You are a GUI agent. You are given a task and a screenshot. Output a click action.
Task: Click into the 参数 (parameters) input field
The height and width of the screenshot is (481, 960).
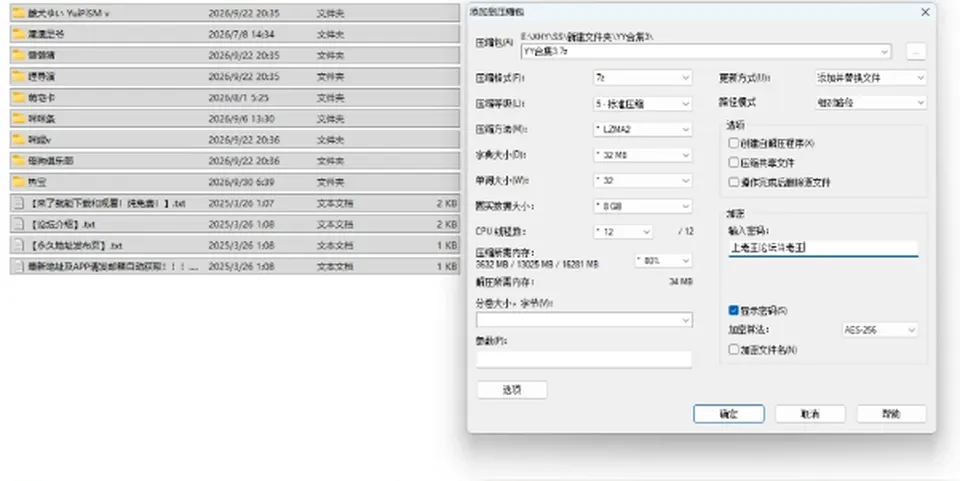584,359
